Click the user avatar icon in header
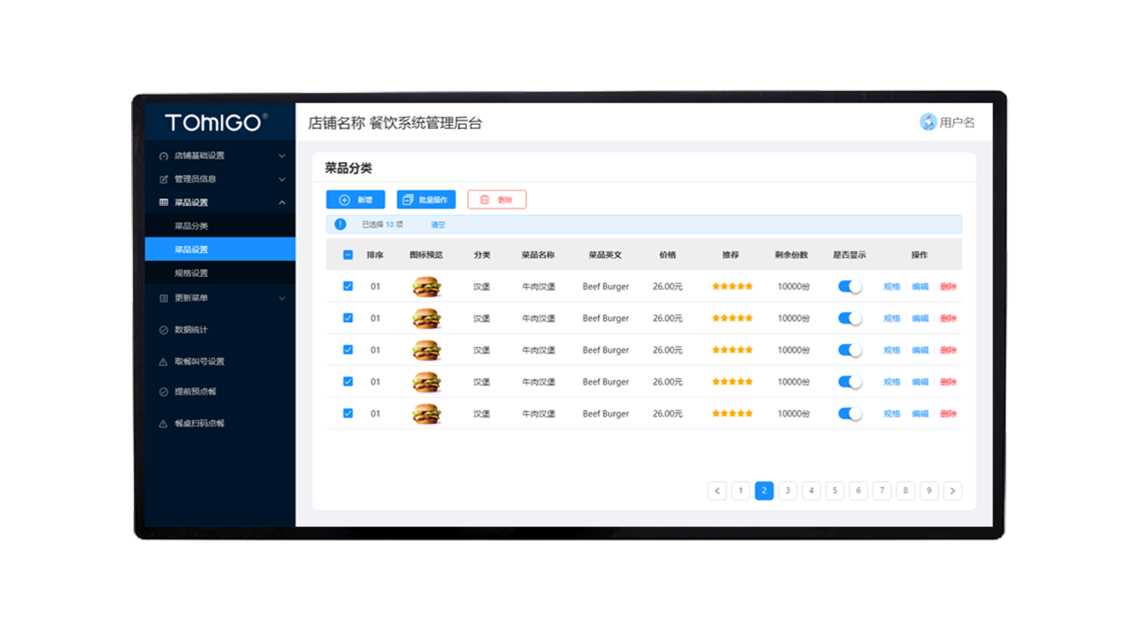This screenshot has height=636, width=1130. pos(928,122)
